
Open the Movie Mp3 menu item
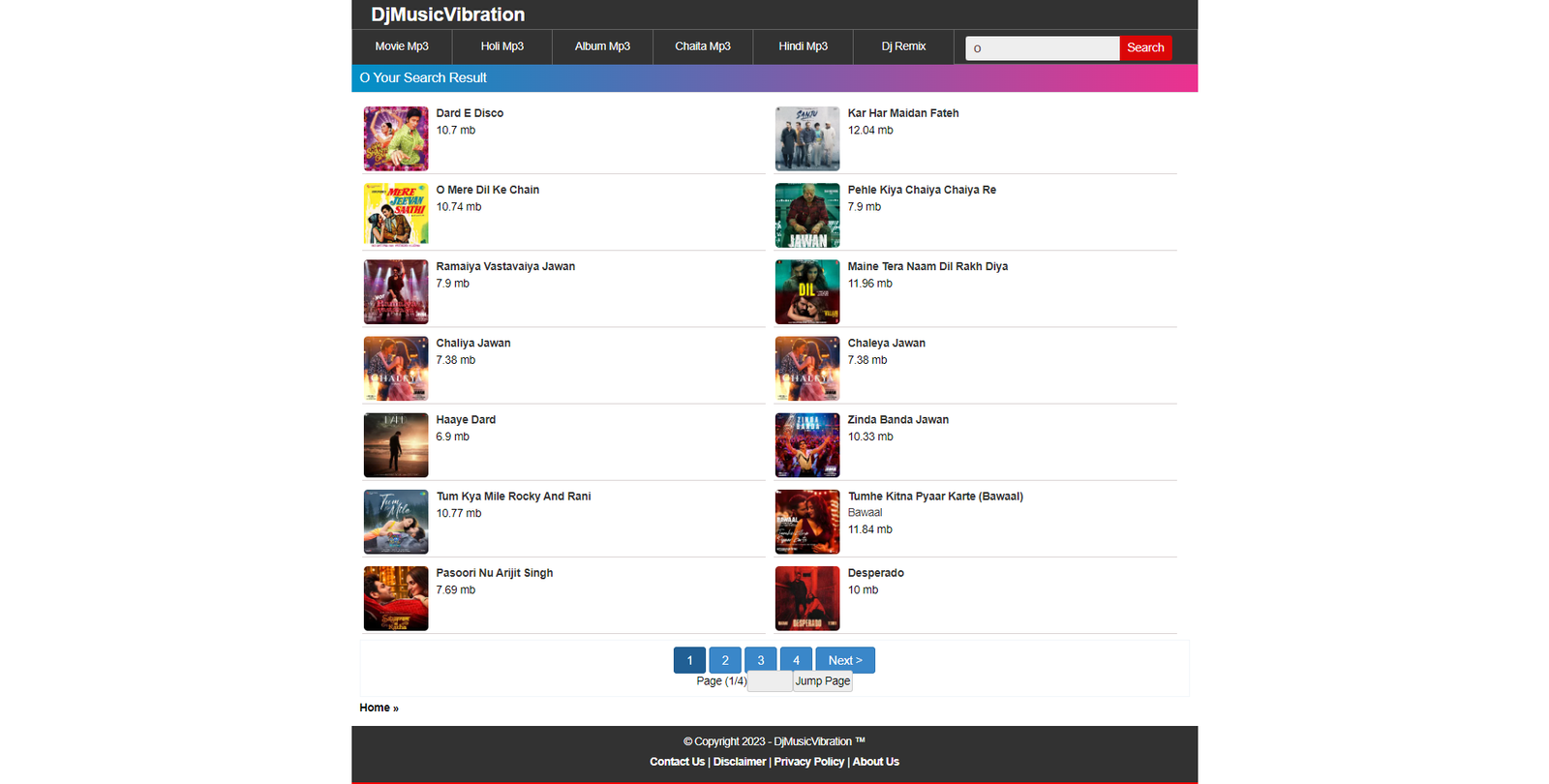coord(402,46)
